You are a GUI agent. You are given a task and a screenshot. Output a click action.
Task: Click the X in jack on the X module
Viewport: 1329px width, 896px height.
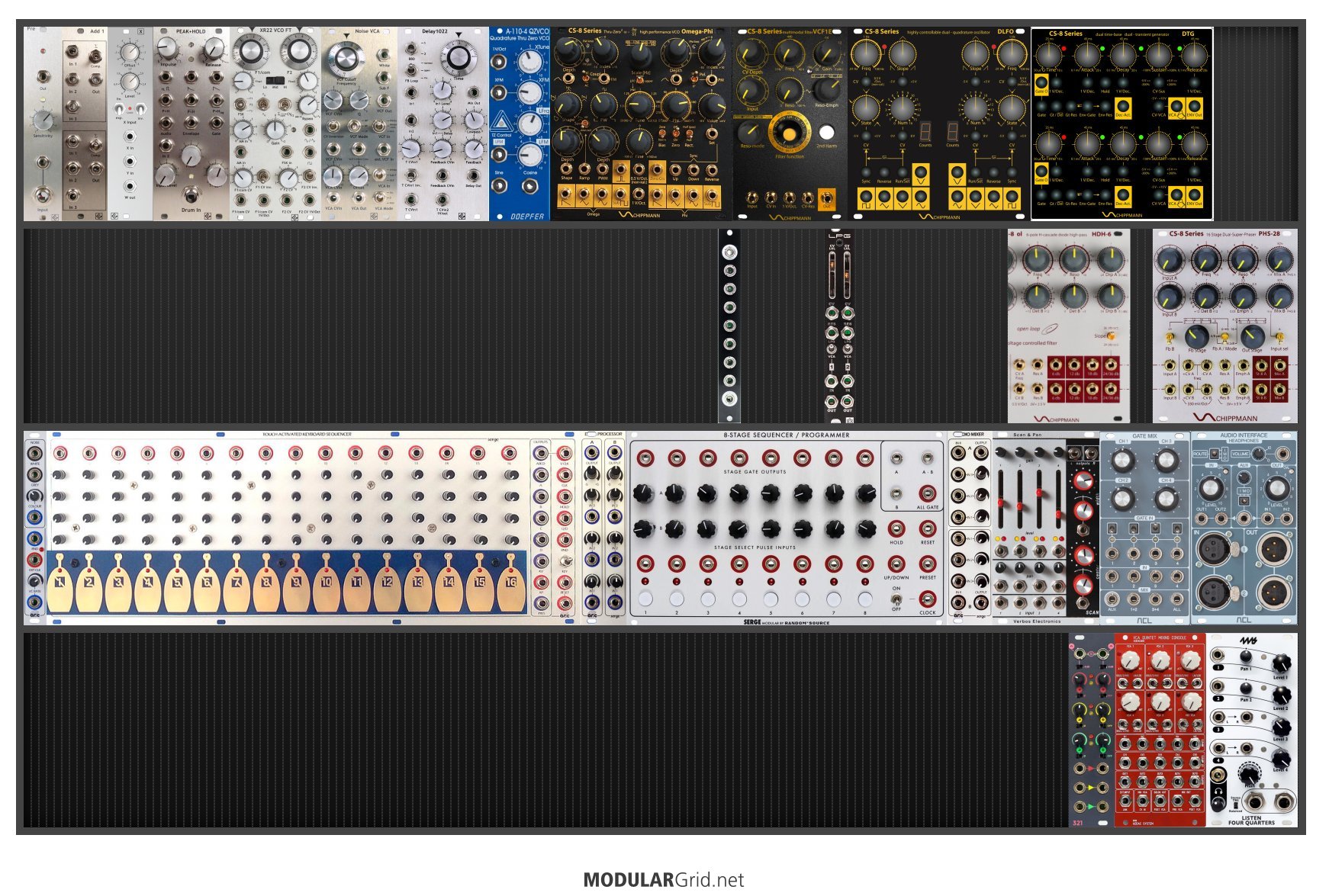[130, 138]
